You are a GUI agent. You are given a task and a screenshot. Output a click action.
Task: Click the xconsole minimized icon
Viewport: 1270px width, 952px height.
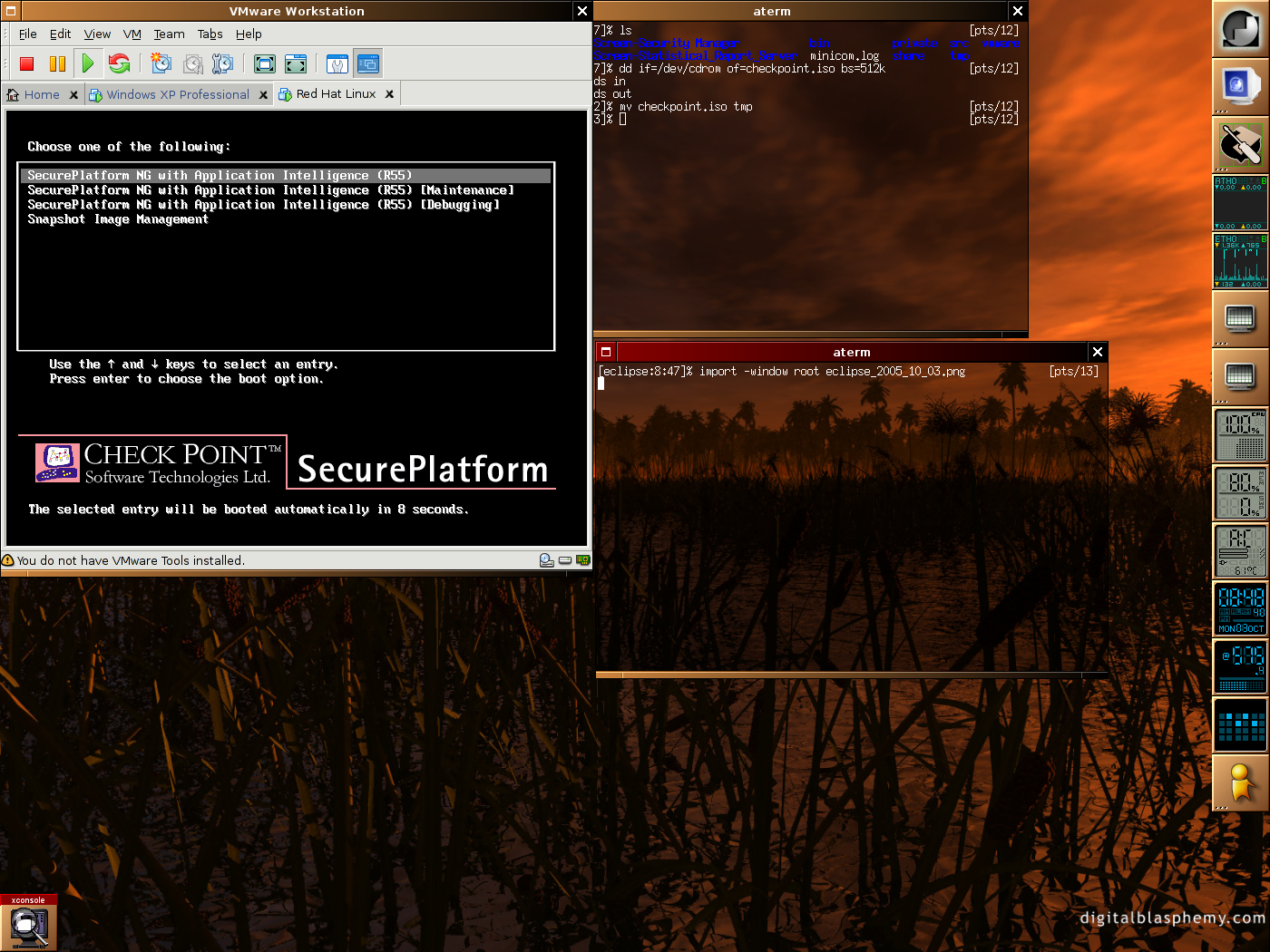[x=29, y=923]
